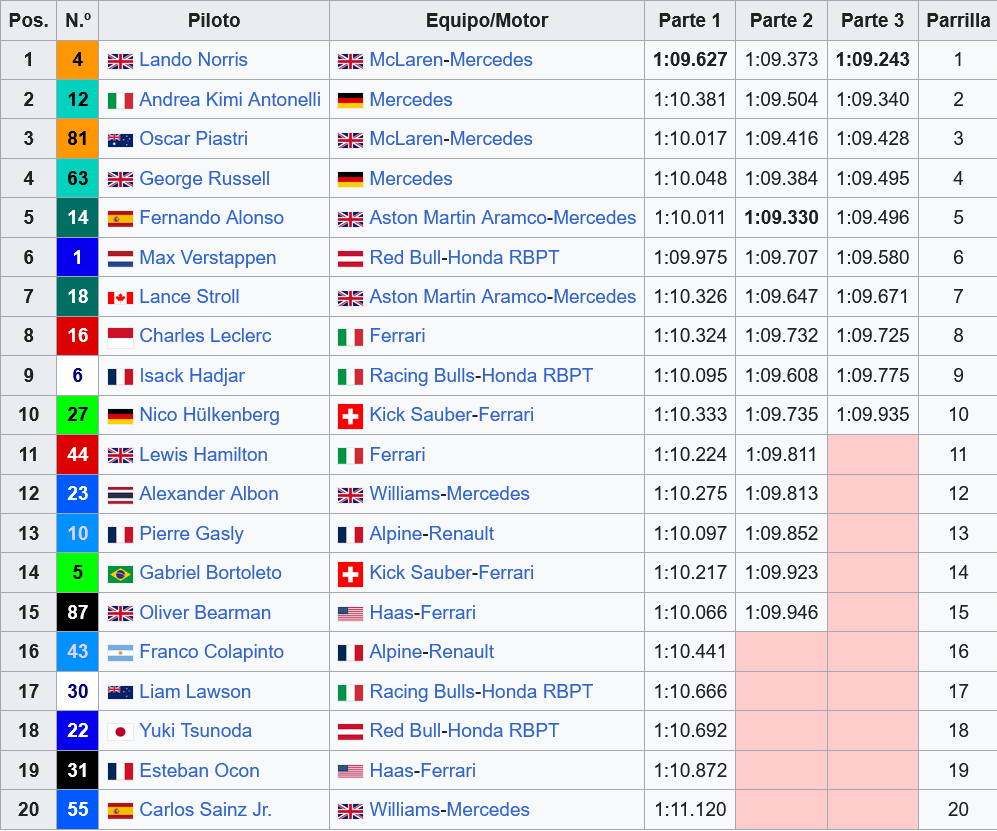Screen dimensions: 997x831
Task: Follow the Lewis Hamilton link
Action: click(x=203, y=455)
